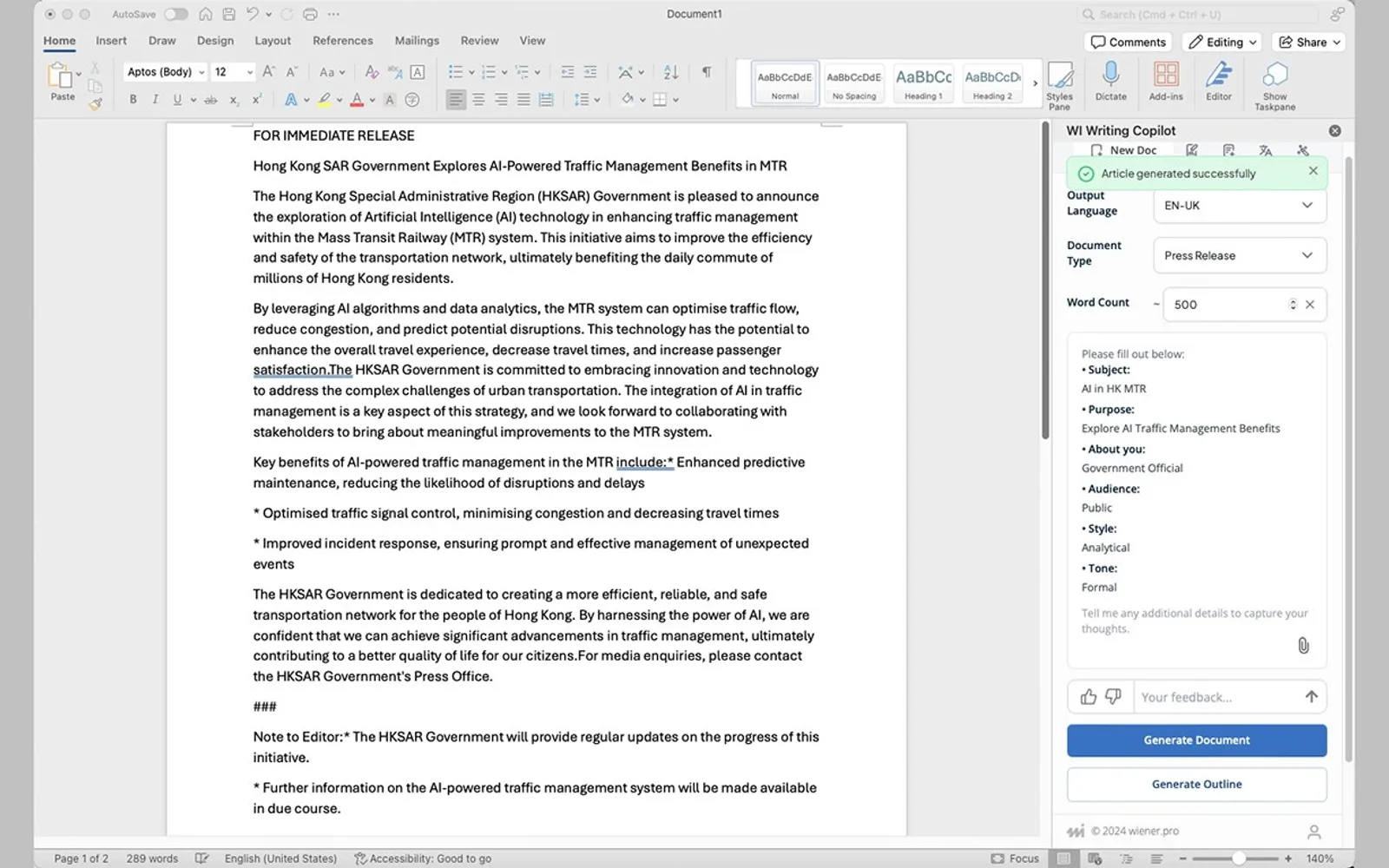This screenshot has width=1389, height=868.
Task: Switch to the Insert tab
Action: coord(111,41)
